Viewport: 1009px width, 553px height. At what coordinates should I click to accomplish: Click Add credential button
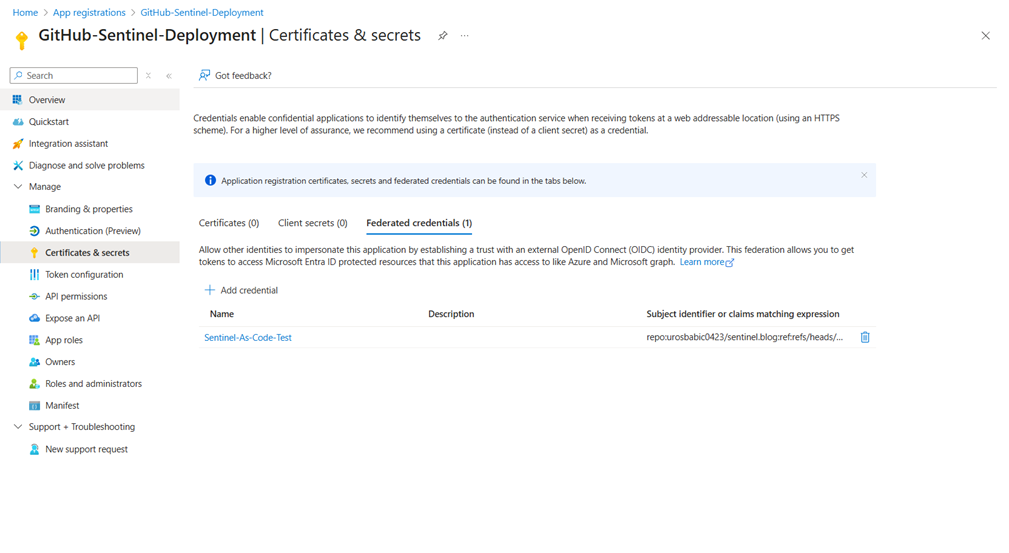241,290
